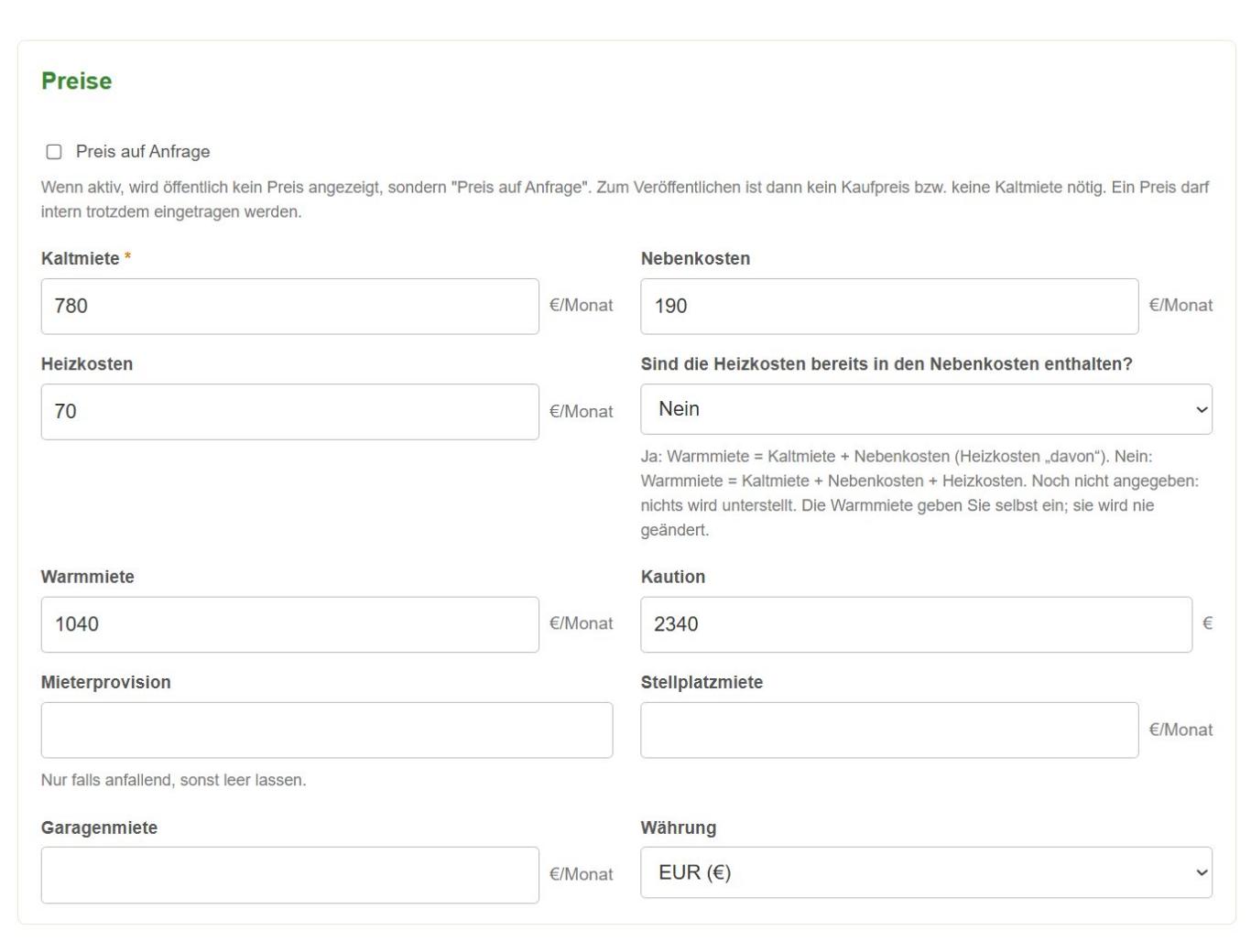Click the Preise section heading
Screen dimensions: 1251x952
pyautogui.click(x=77, y=81)
